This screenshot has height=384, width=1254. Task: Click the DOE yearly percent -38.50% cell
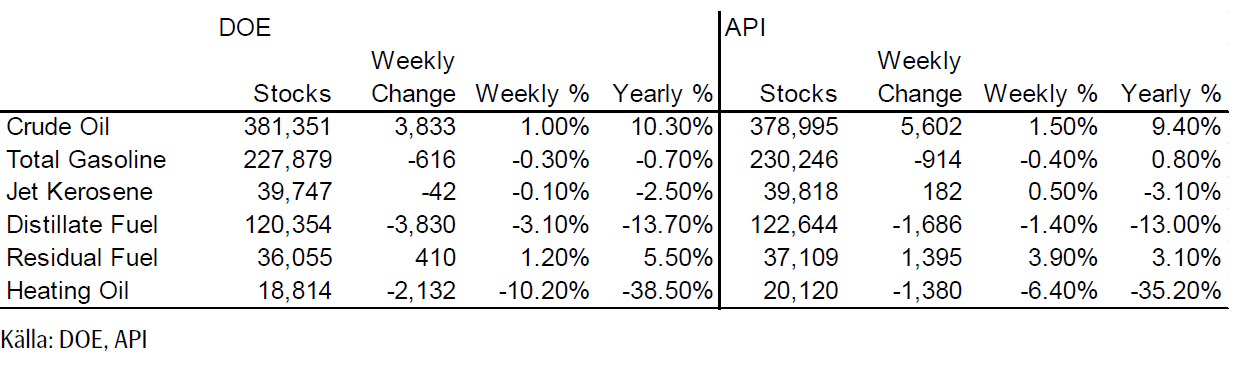point(666,291)
